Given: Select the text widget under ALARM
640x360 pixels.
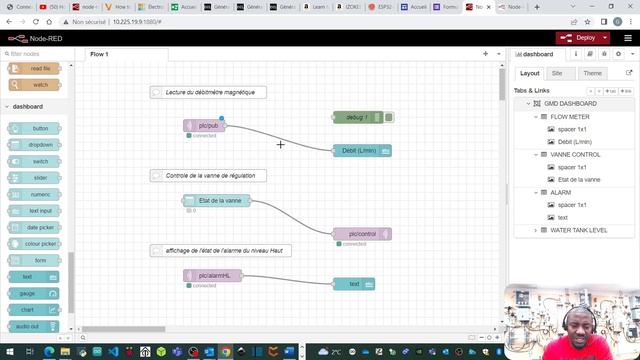Looking at the screenshot, I should click(x=562, y=218).
